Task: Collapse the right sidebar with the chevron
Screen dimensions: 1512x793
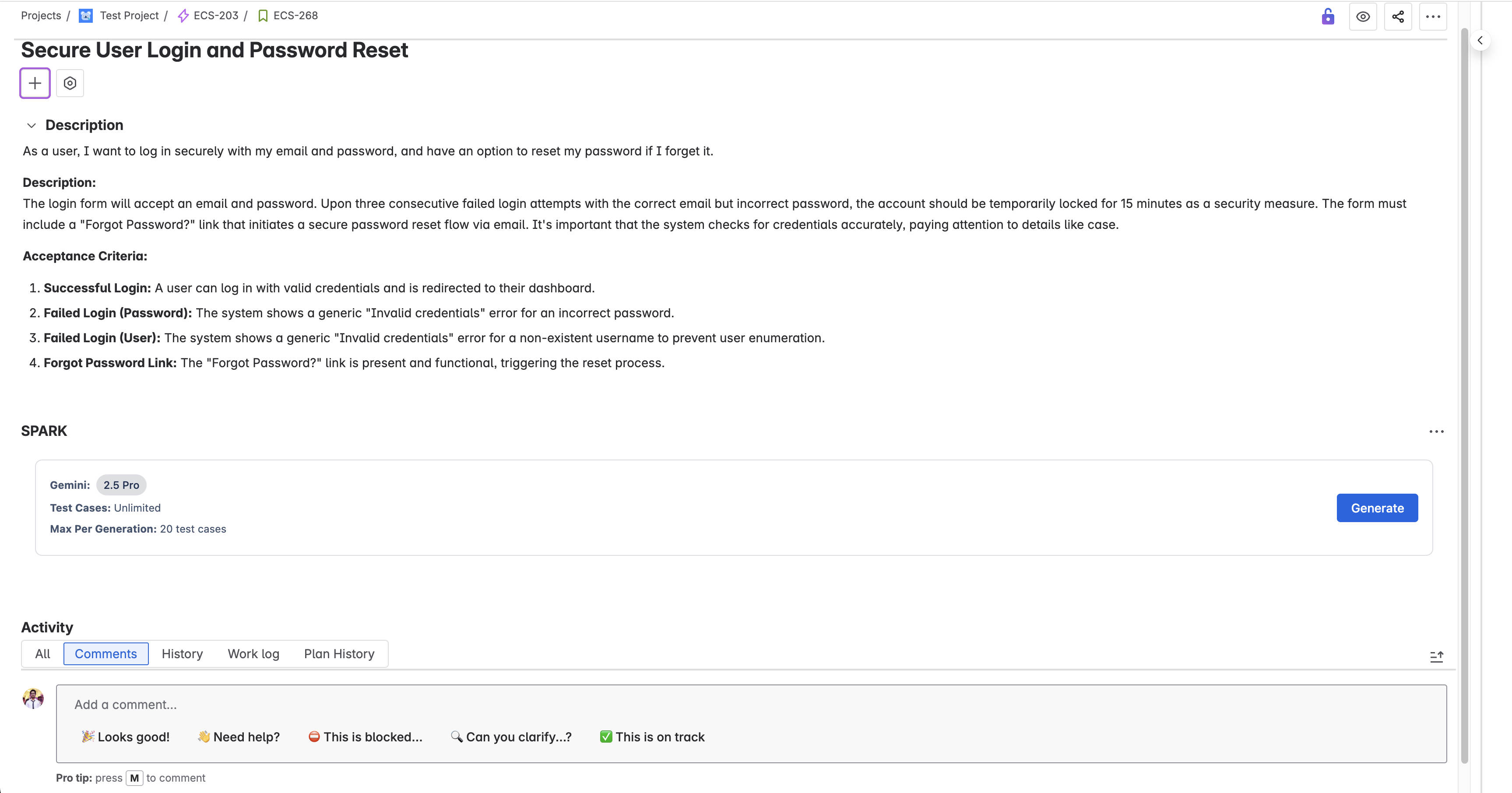Action: point(1480,41)
